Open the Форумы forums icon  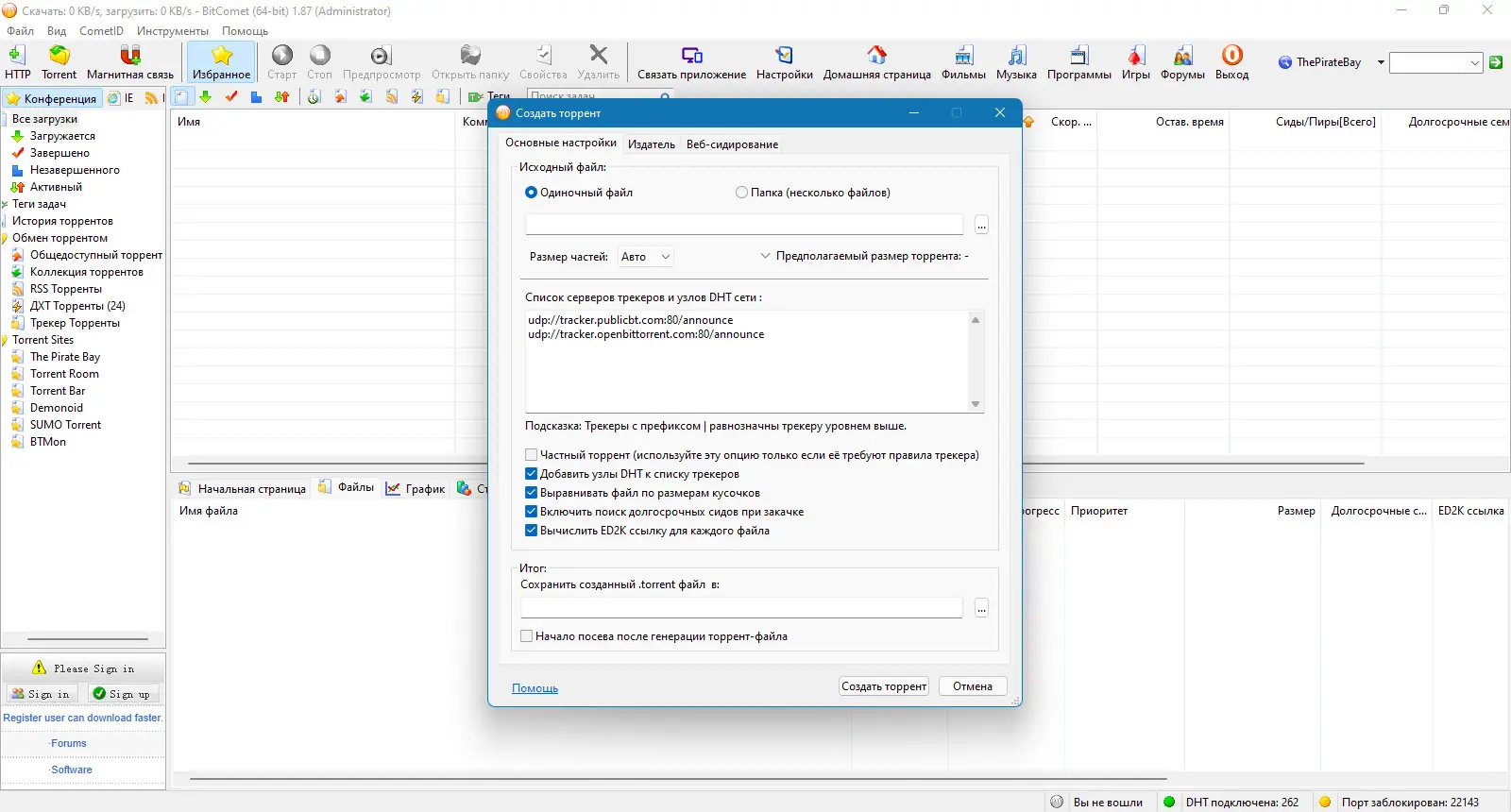click(1182, 62)
